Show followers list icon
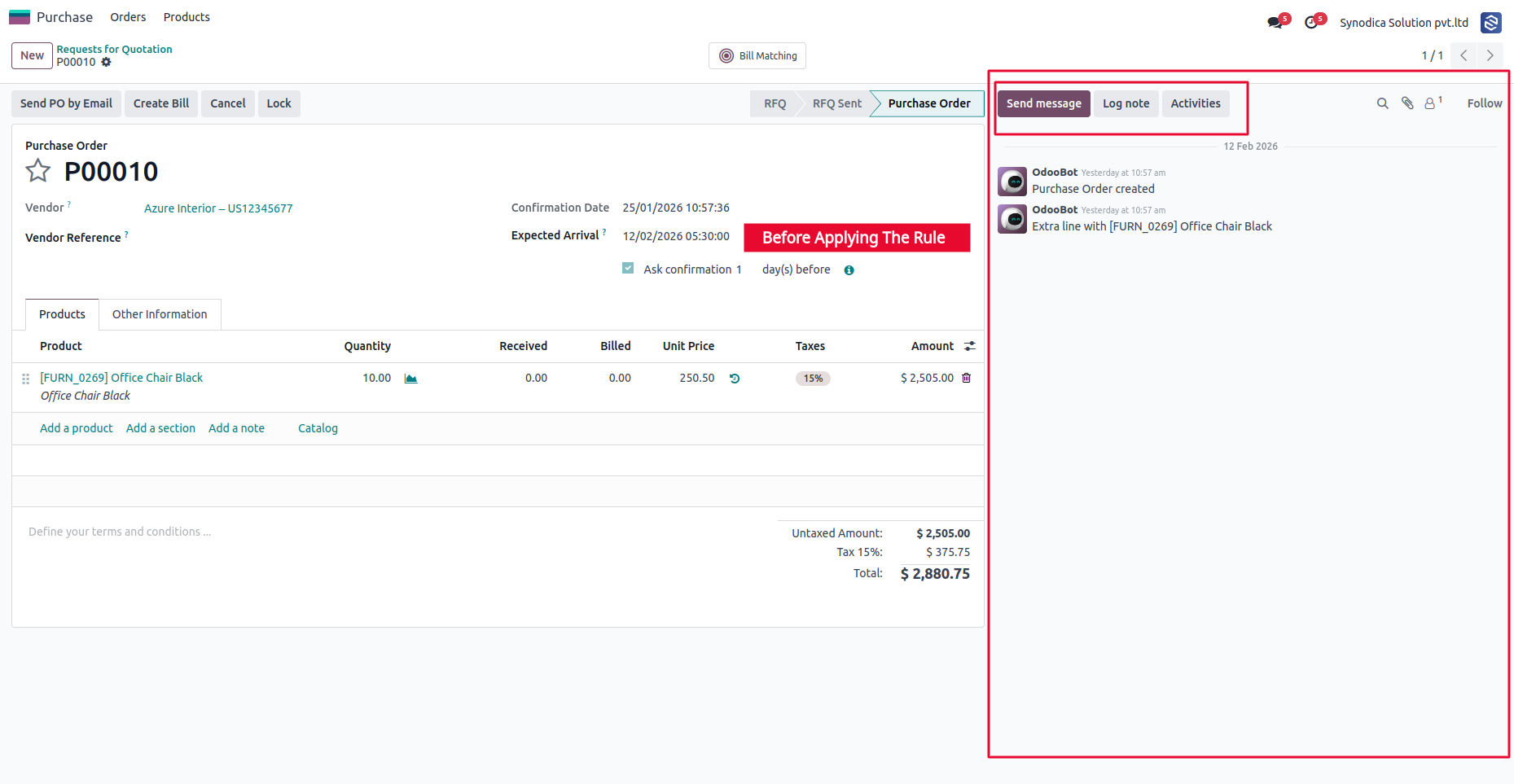The width and height of the screenshot is (1514, 784). (x=1432, y=103)
